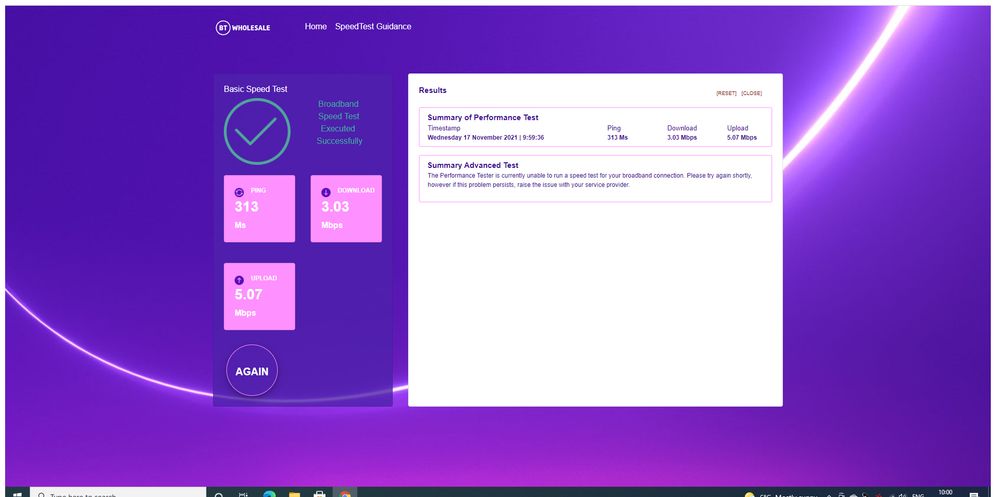Click the Upload column header in summary
Viewport: 998px width, 497px height.
738,129
